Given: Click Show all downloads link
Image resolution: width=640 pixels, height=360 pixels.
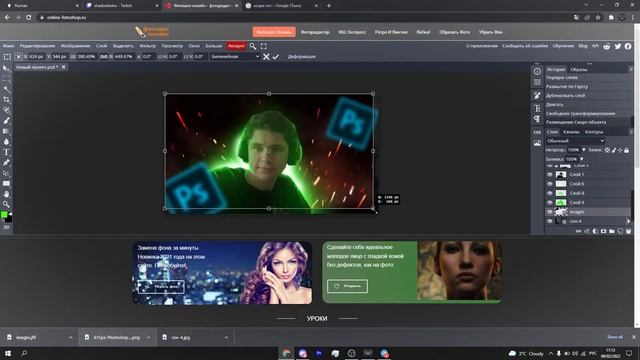Looking at the screenshot, I should point(615,337).
